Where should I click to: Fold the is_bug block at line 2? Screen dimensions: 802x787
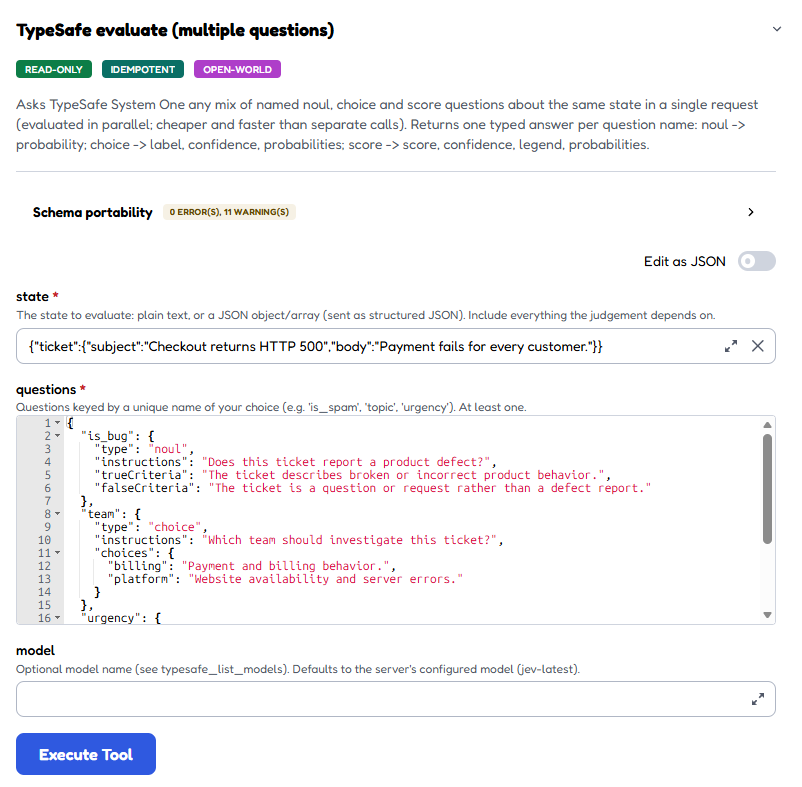click(x=57, y=436)
